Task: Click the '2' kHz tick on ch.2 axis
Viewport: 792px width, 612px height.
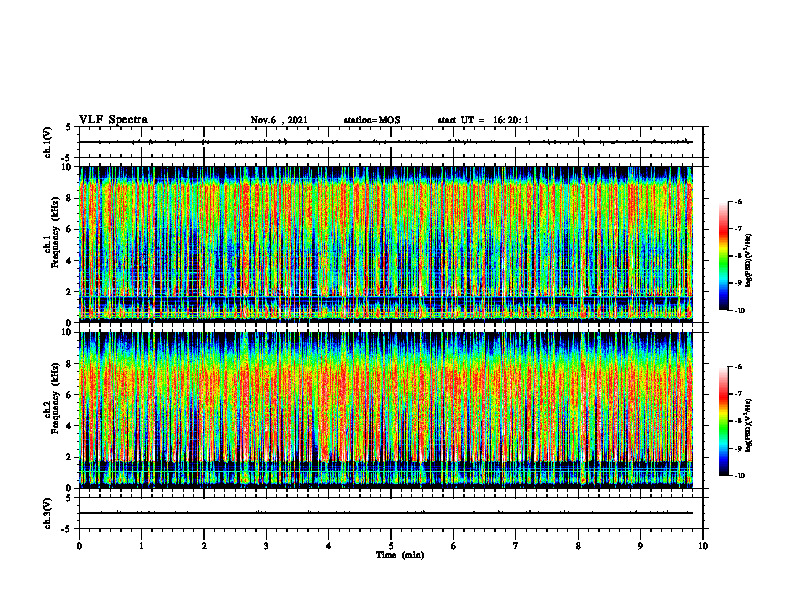Action: (x=70, y=457)
